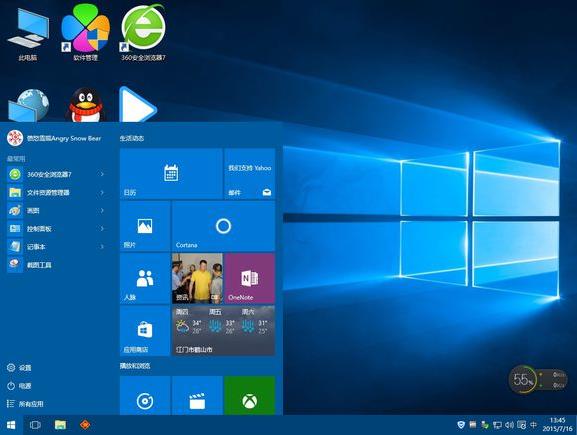Click the Angry Snow Bear user account

point(54,138)
